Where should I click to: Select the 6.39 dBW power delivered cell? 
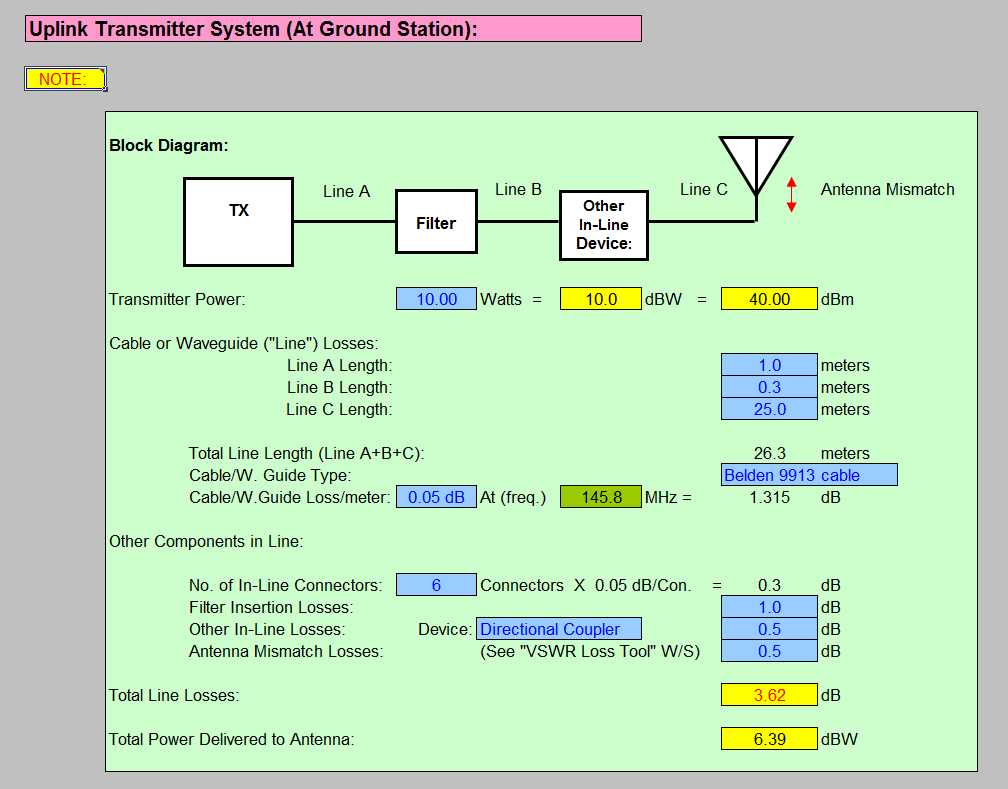coord(769,739)
